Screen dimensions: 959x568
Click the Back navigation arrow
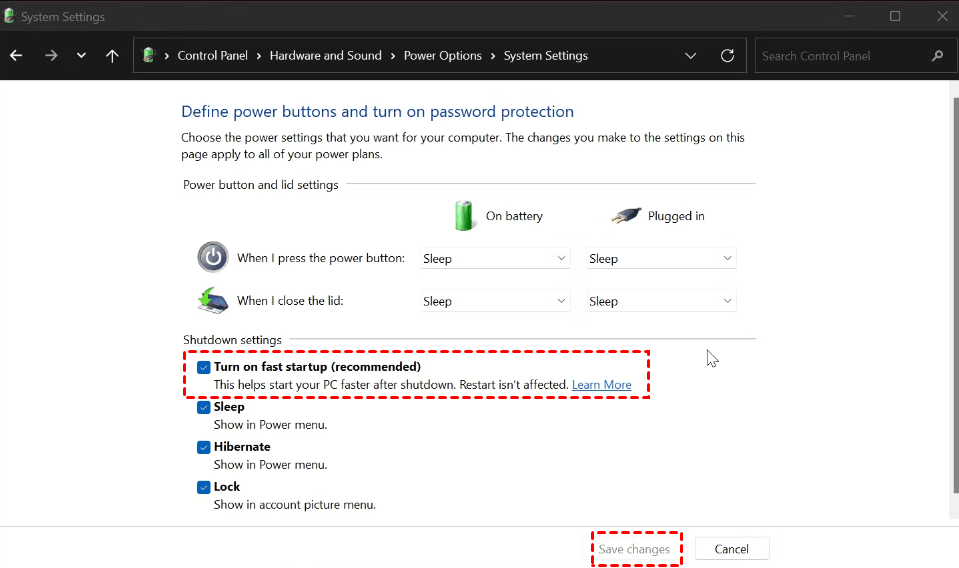(16, 56)
